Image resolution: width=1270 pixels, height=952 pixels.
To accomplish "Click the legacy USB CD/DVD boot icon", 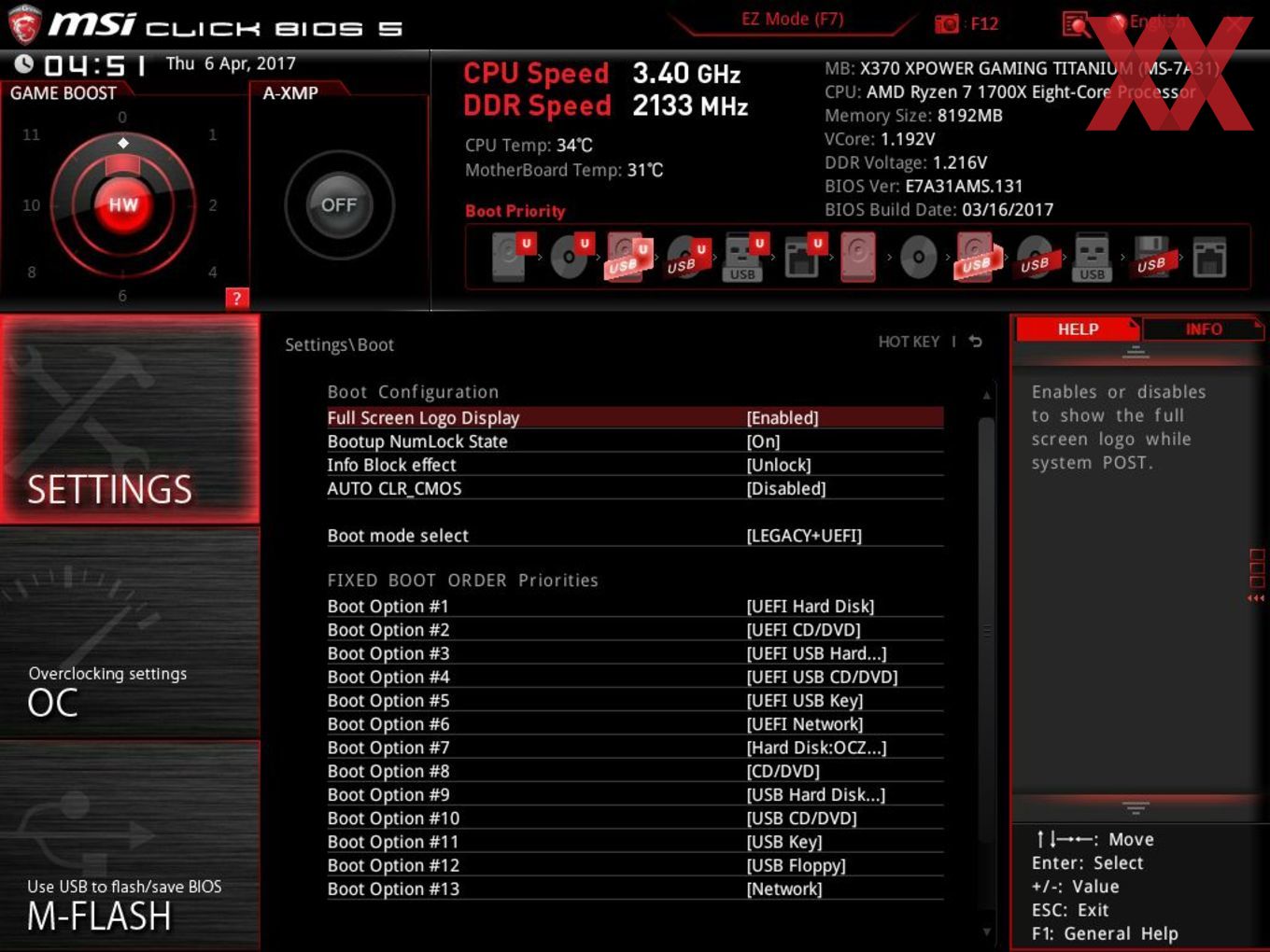I will click(1036, 258).
